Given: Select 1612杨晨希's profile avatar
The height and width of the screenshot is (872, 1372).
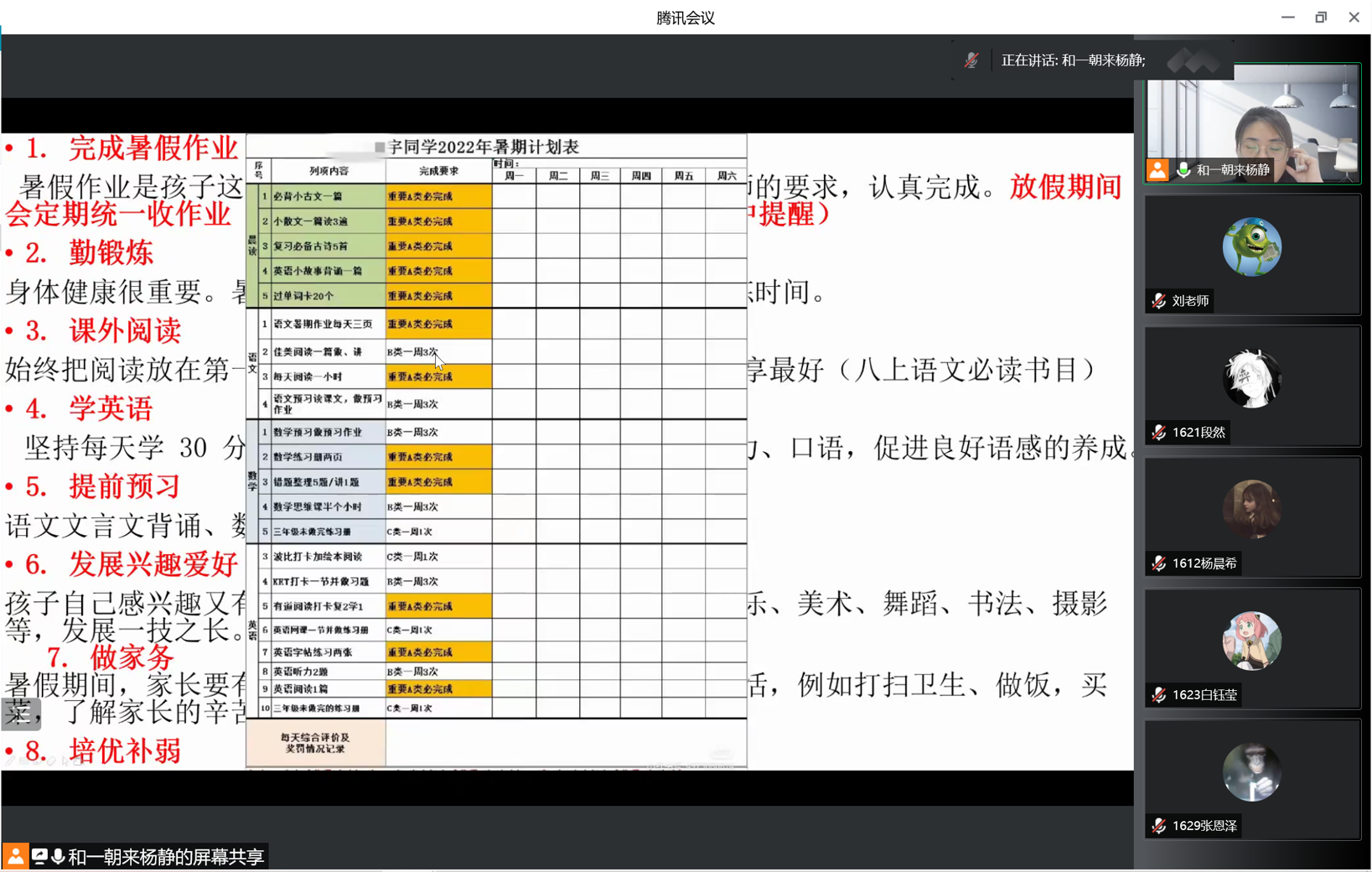Looking at the screenshot, I should point(1251,510).
